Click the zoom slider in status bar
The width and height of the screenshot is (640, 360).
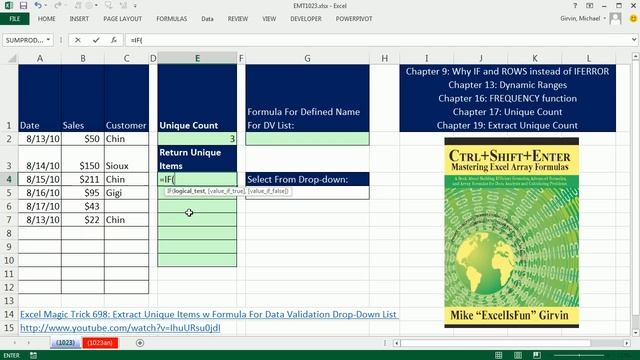click(x=579, y=356)
